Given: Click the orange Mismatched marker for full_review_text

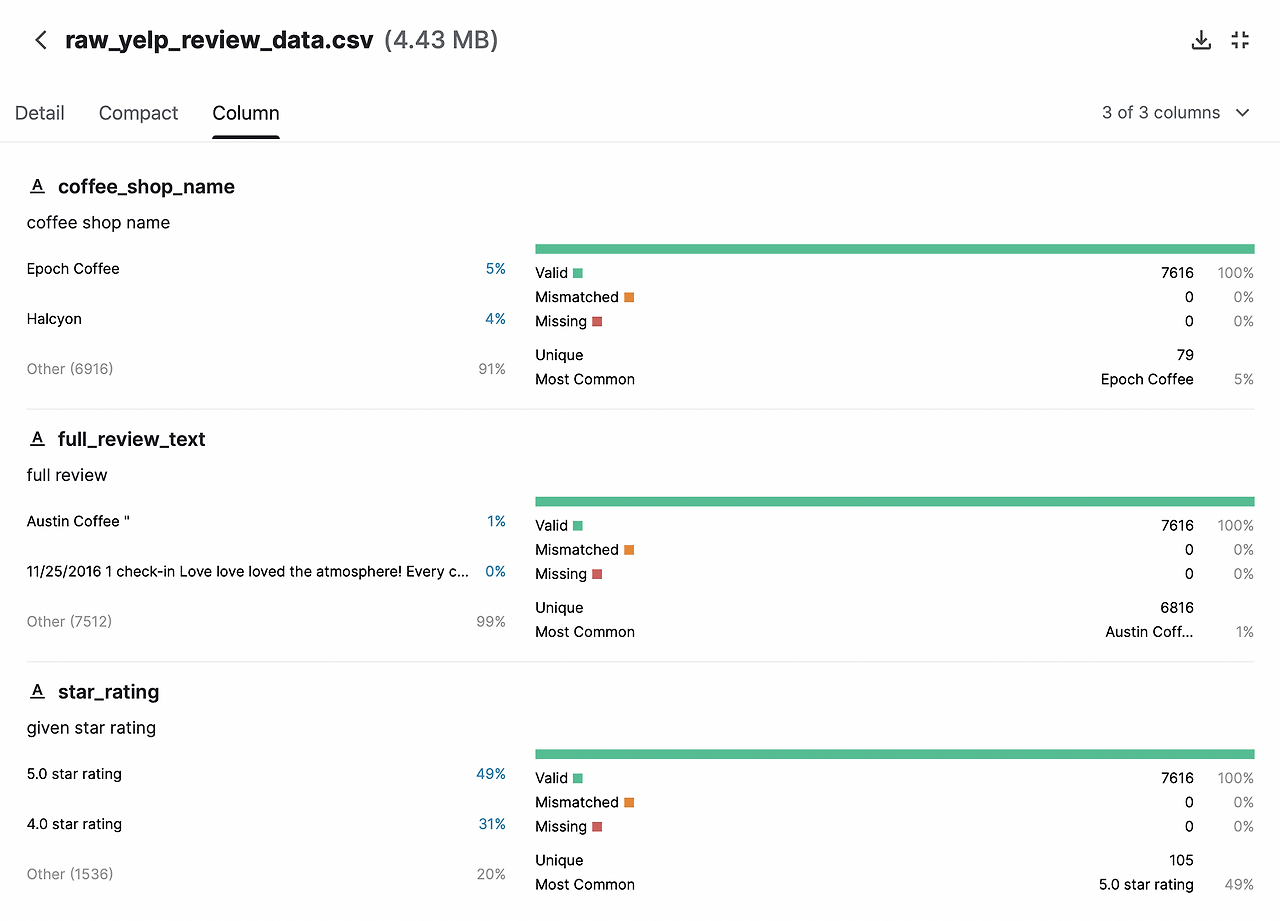Looking at the screenshot, I should [629, 550].
